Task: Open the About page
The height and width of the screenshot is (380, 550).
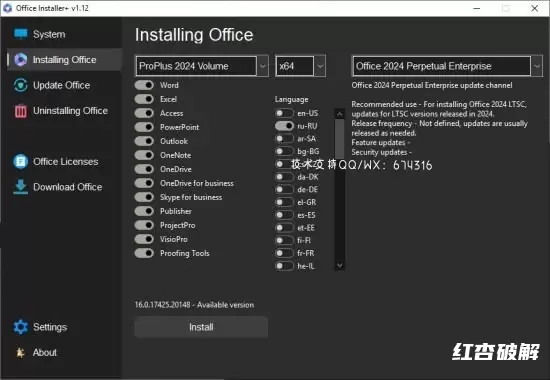Action: click(65, 352)
